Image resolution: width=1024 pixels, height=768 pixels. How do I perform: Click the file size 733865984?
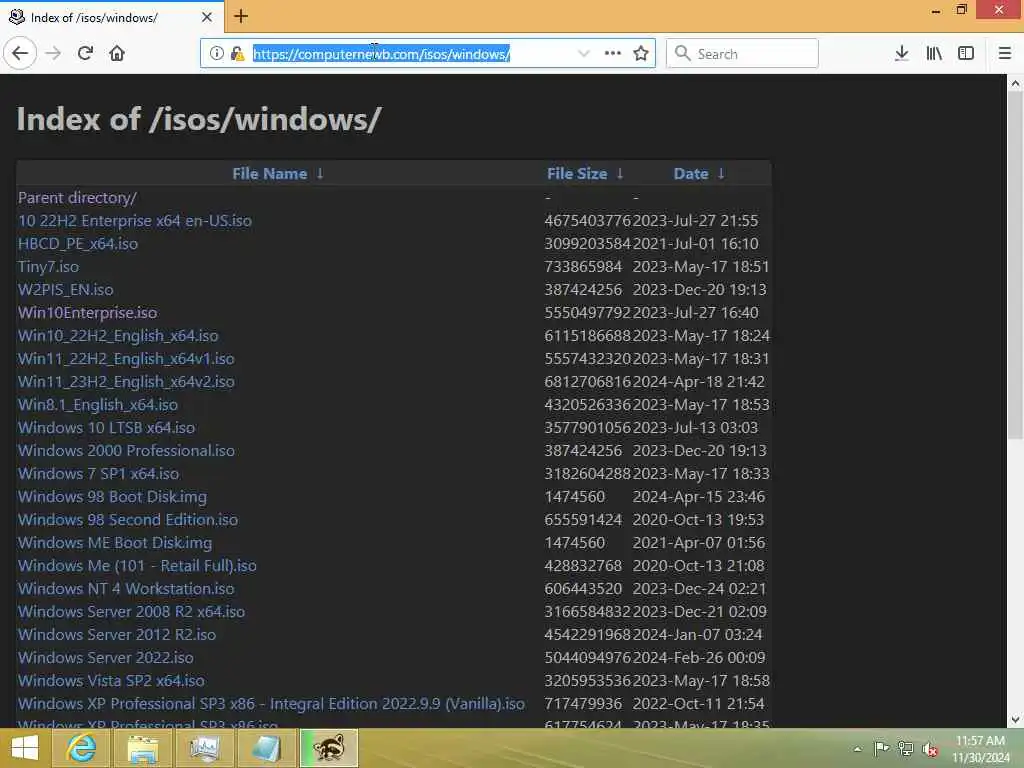583,266
